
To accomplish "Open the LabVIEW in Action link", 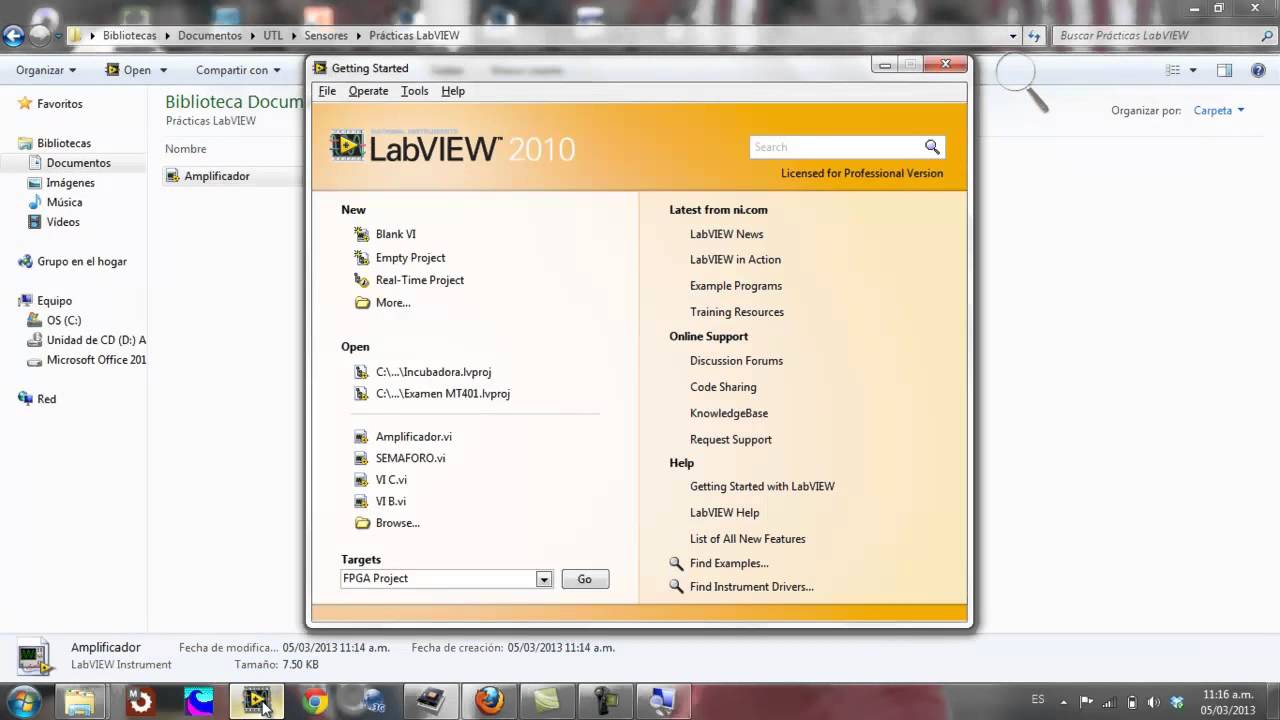I will point(735,260).
